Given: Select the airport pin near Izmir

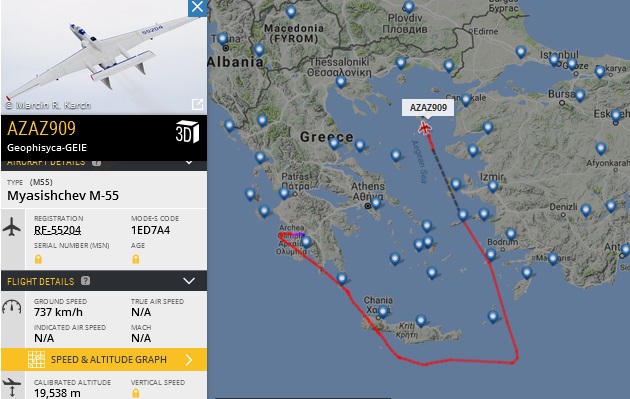Looking at the screenshot, I should pos(493,186).
